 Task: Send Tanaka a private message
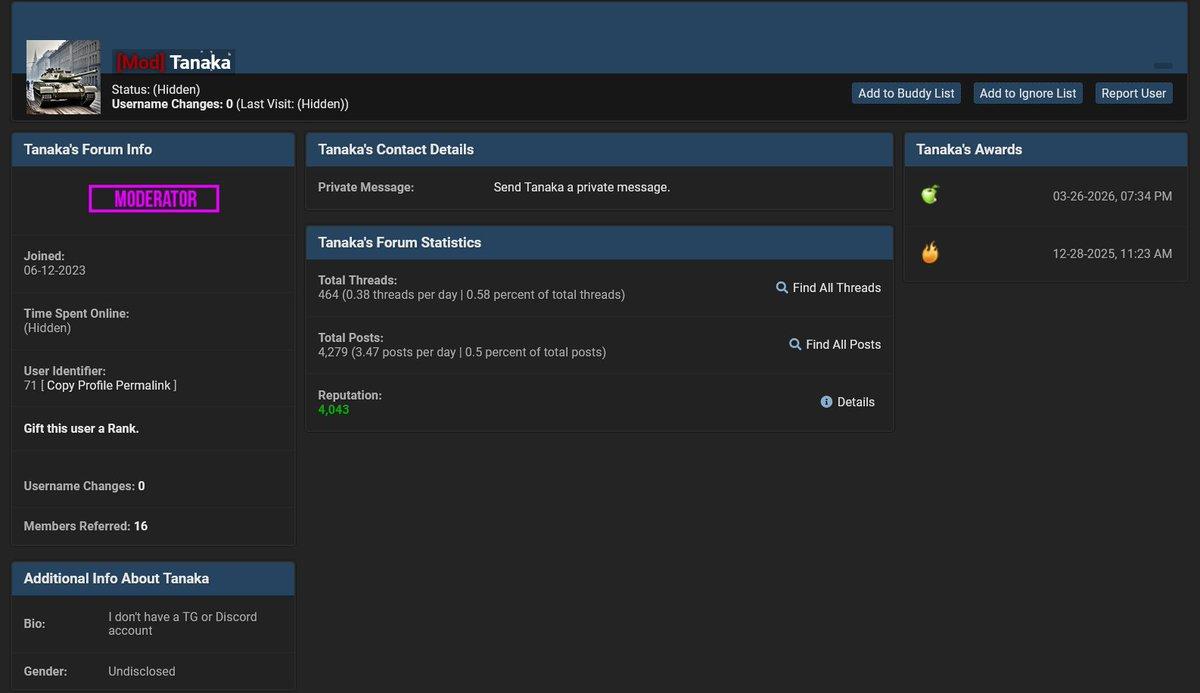pos(582,187)
